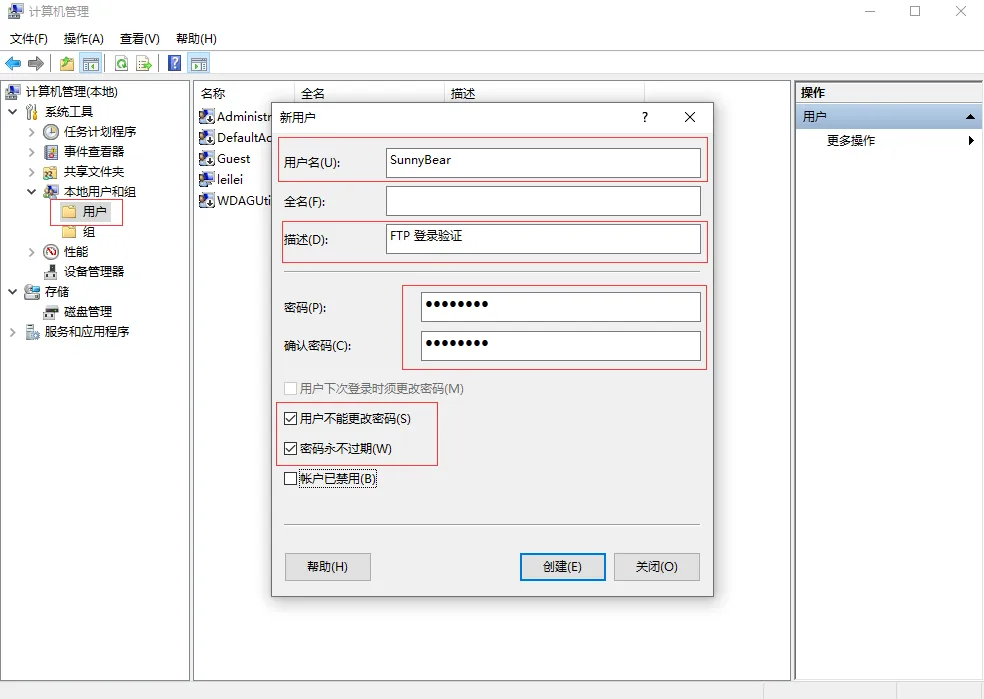This screenshot has height=699, width=984.
Task: Select the Disk Management icon
Action: point(51,312)
